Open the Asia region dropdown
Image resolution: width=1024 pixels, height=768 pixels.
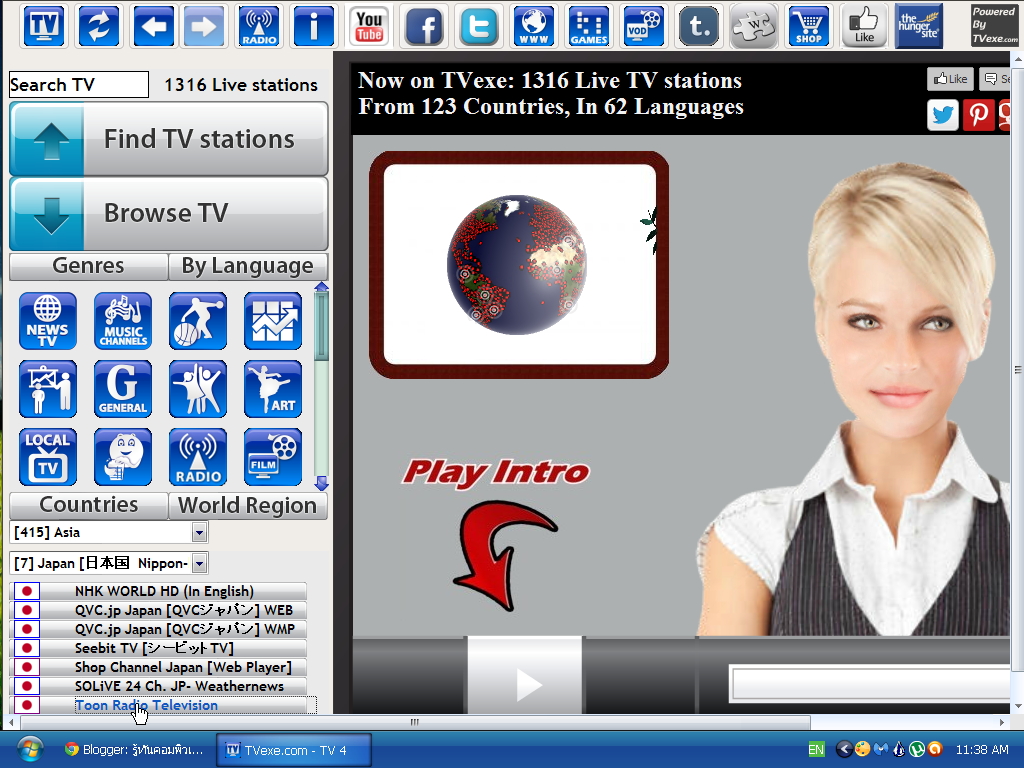(108, 532)
